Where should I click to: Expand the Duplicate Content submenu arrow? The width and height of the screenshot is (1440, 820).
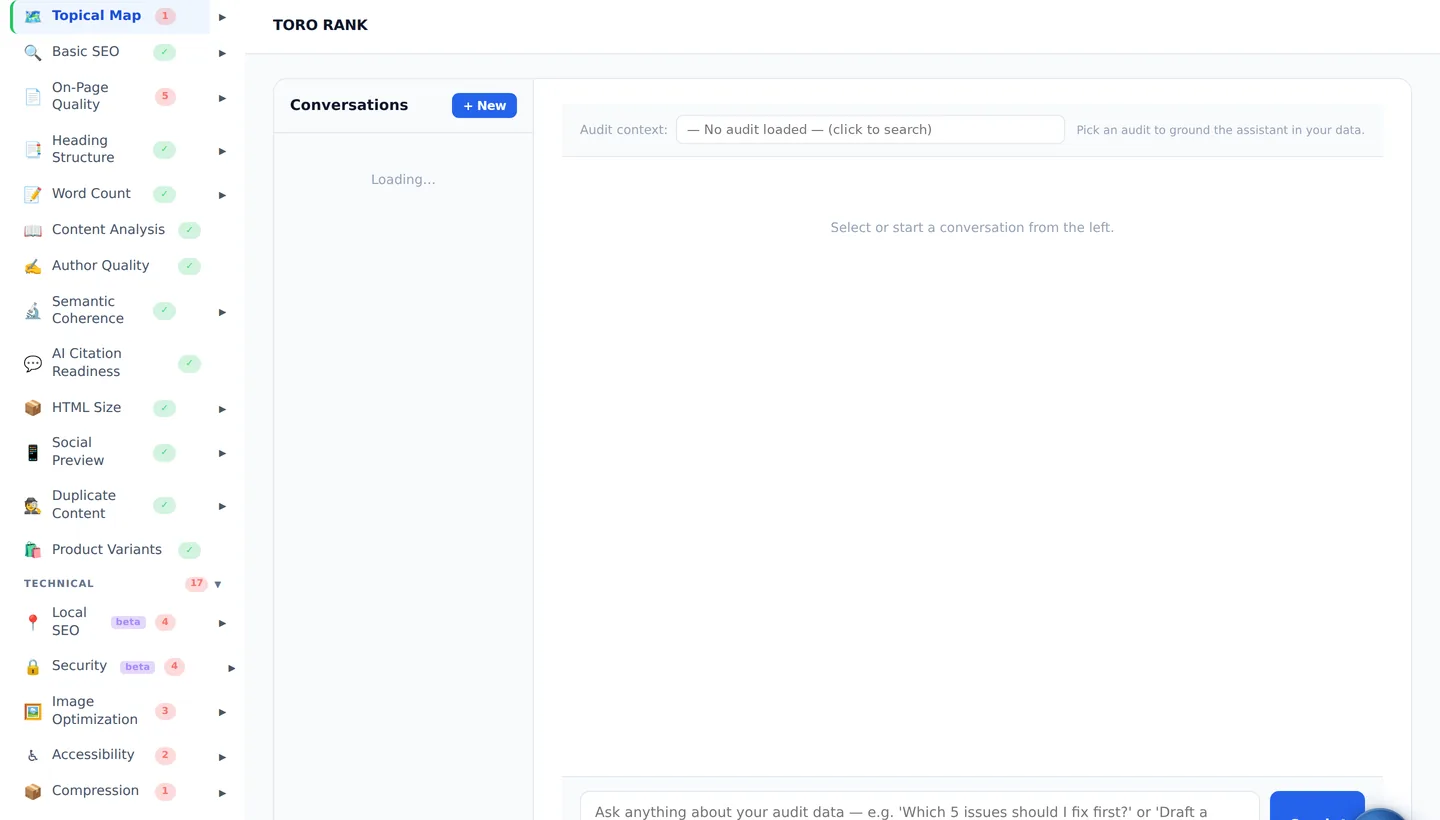pos(222,506)
